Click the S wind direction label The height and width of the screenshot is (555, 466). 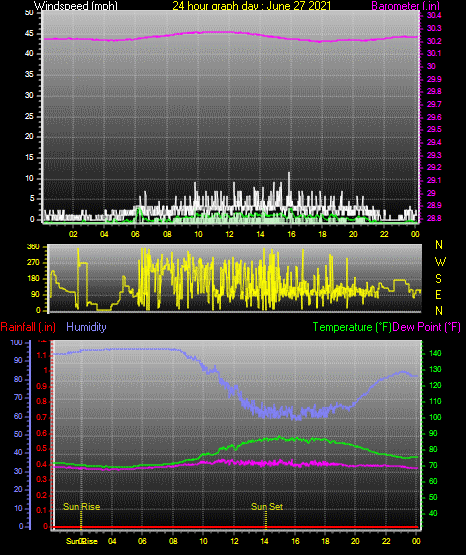[438, 279]
